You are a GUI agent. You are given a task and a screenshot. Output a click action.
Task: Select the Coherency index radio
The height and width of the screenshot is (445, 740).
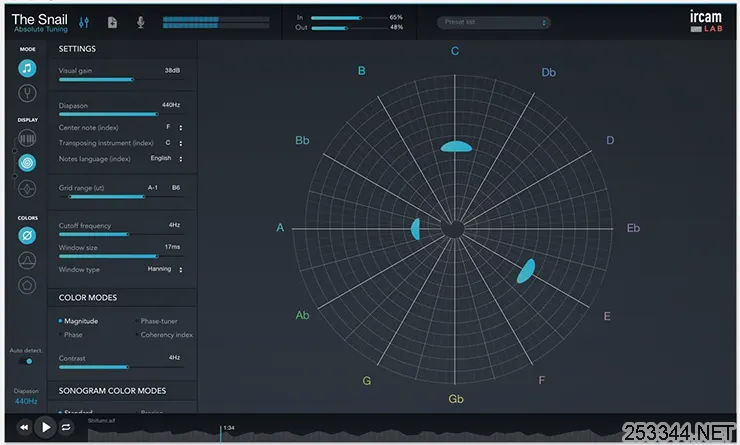click(164, 335)
